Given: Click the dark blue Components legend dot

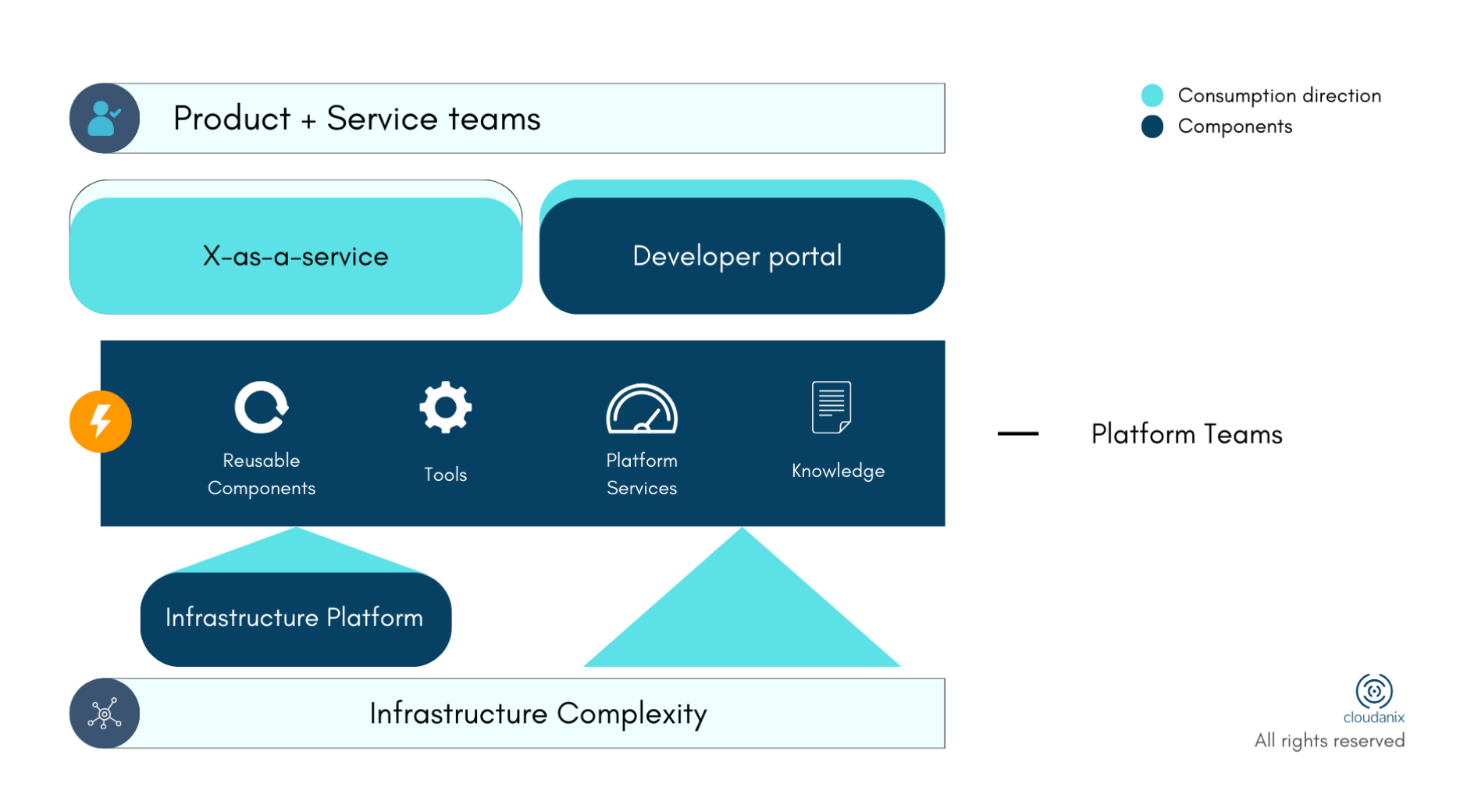Looking at the screenshot, I should click(1152, 126).
